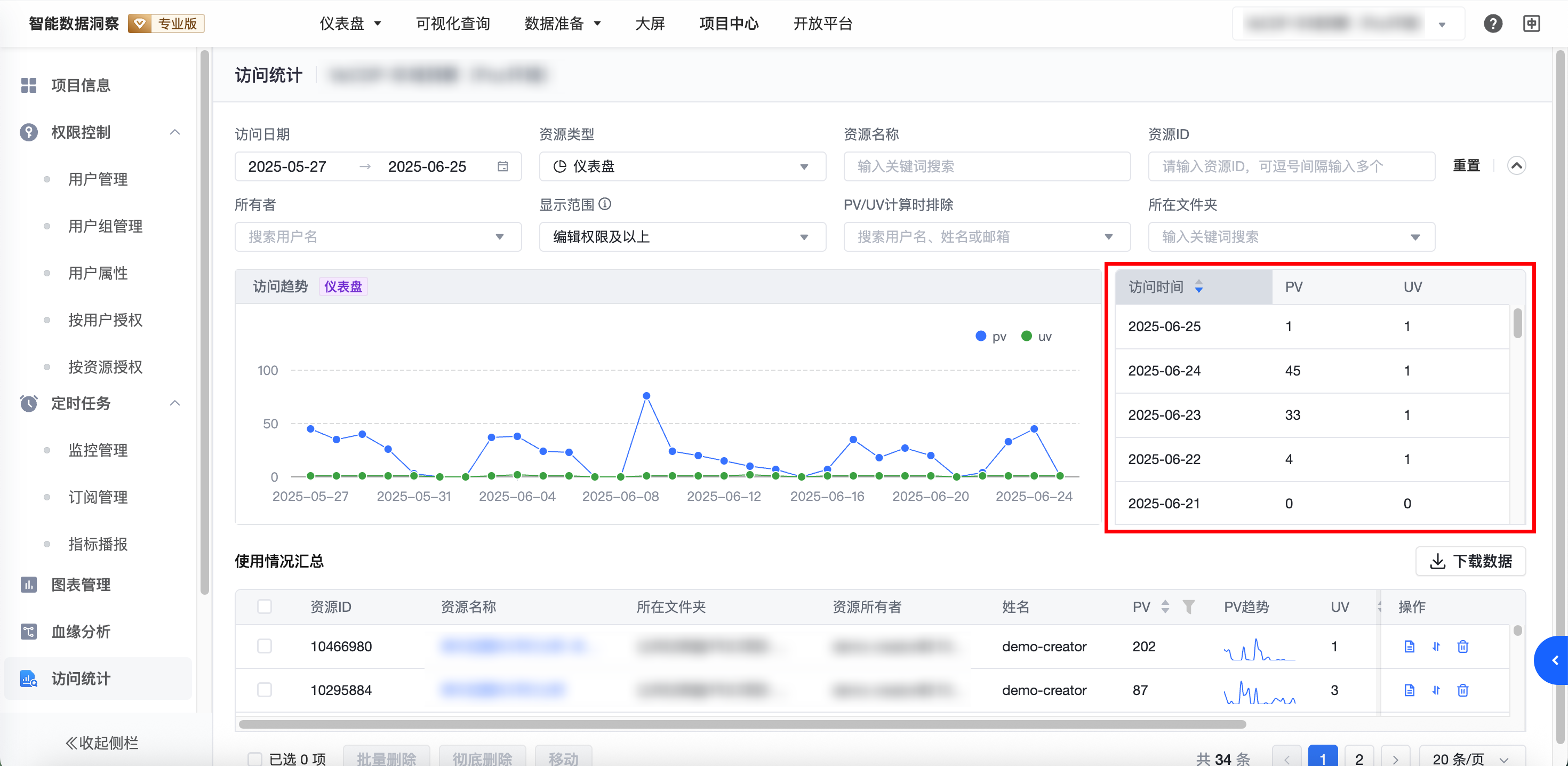The image size is (1568, 766).
Task: Click the 权限控制 compass icon
Action: click(x=29, y=132)
